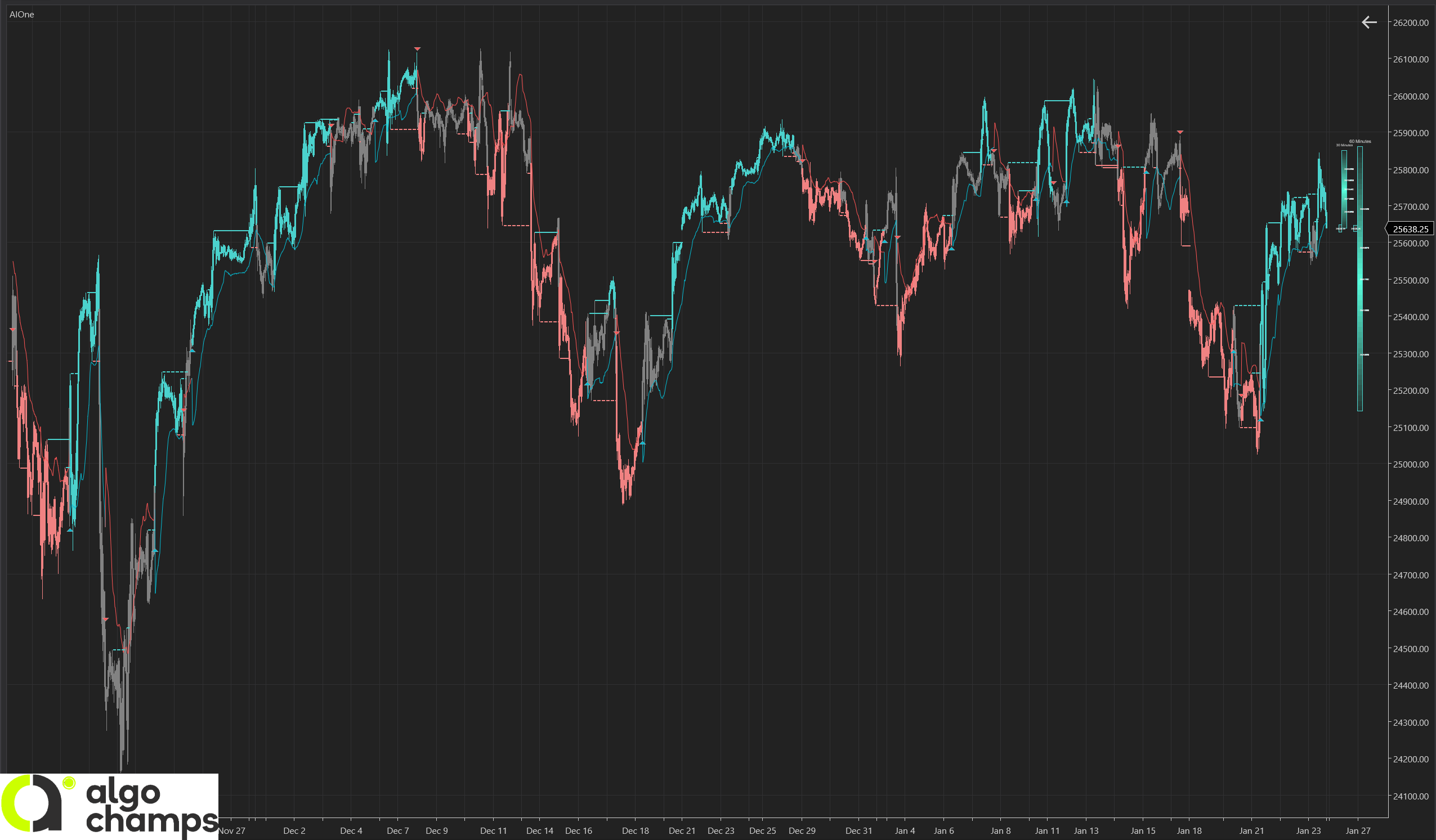The width and height of the screenshot is (1436, 840).
Task: Click the Nov 27 date label
Action: [x=232, y=830]
